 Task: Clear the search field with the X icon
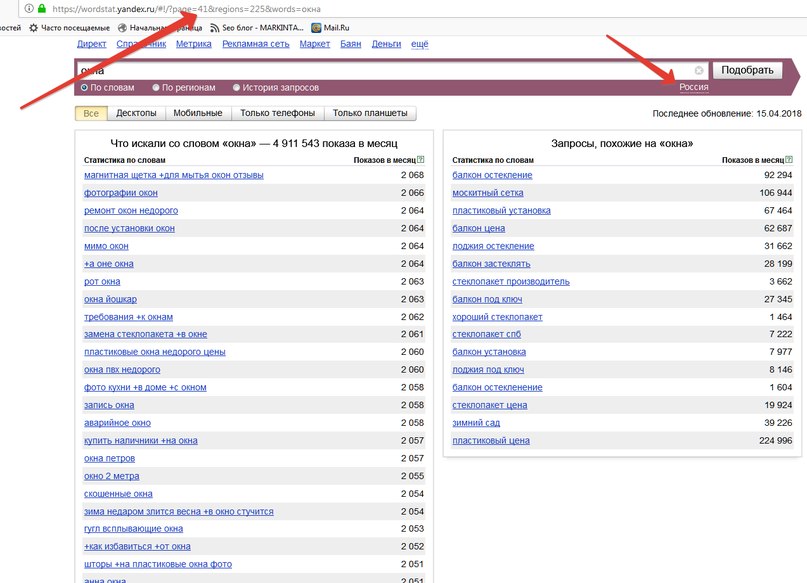point(699,70)
